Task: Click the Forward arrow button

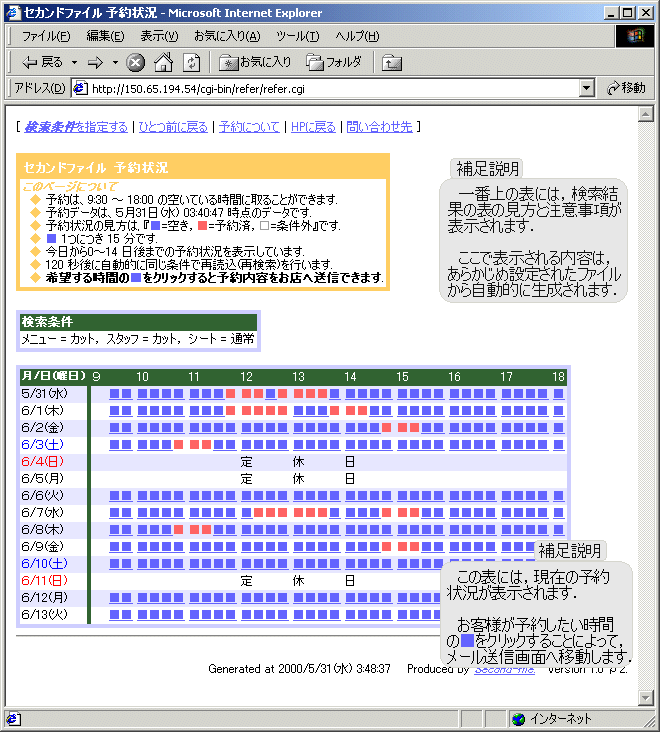Action: click(x=95, y=62)
